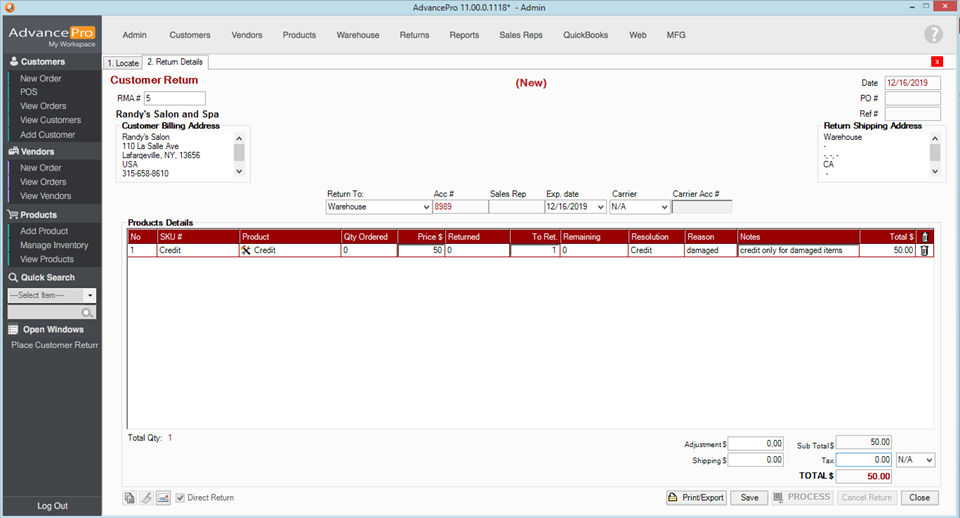Click the Save button
Viewport: 960px width, 518px height.
click(748, 497)
